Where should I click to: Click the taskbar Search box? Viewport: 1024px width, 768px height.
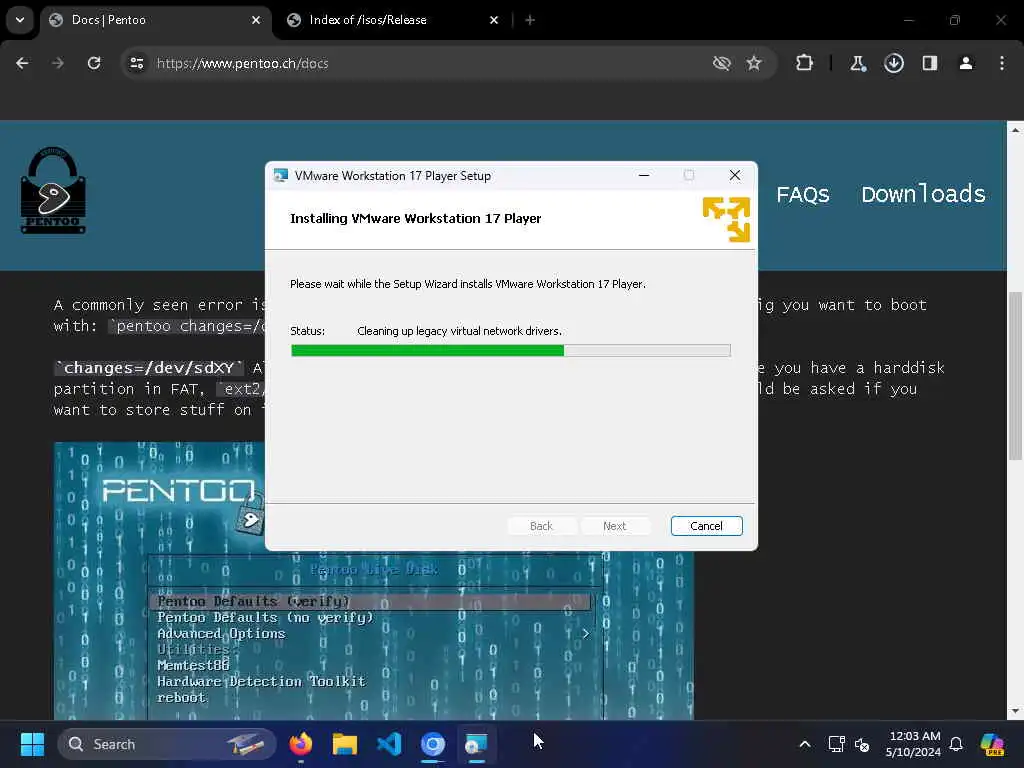pos(167,744)
